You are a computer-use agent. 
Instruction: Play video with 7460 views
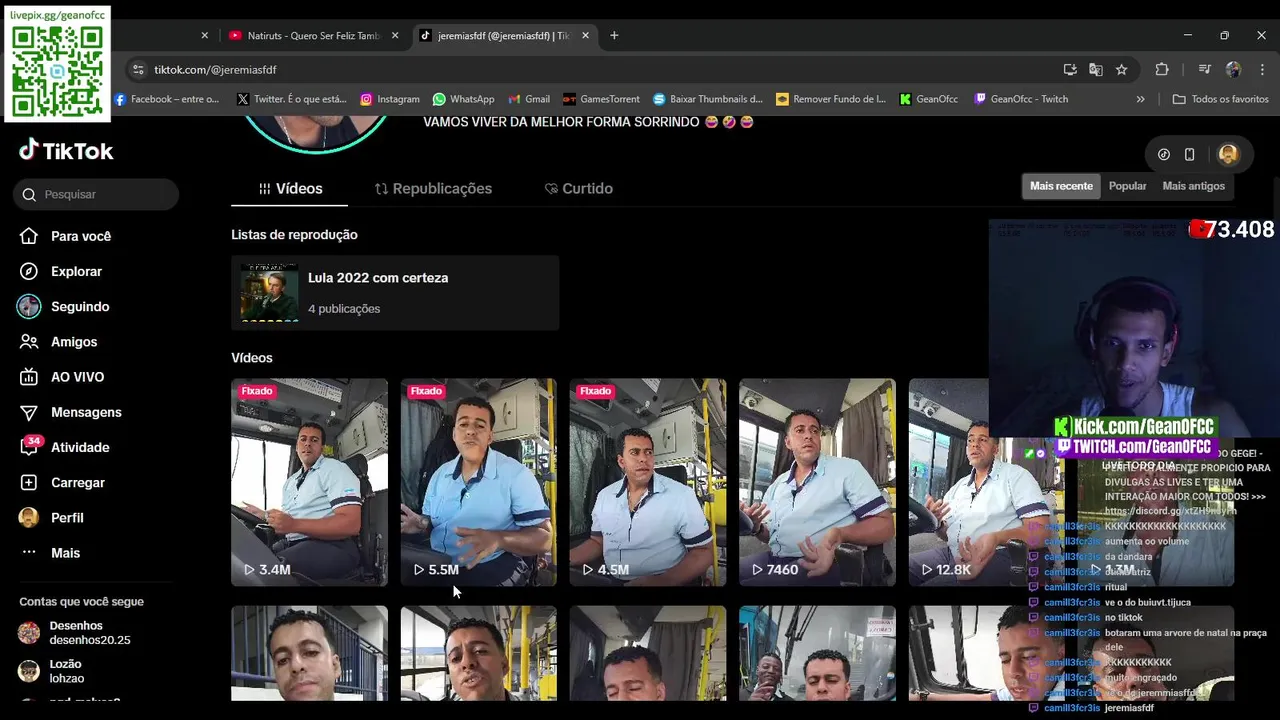pyautogui.click(x=817, y=482)
